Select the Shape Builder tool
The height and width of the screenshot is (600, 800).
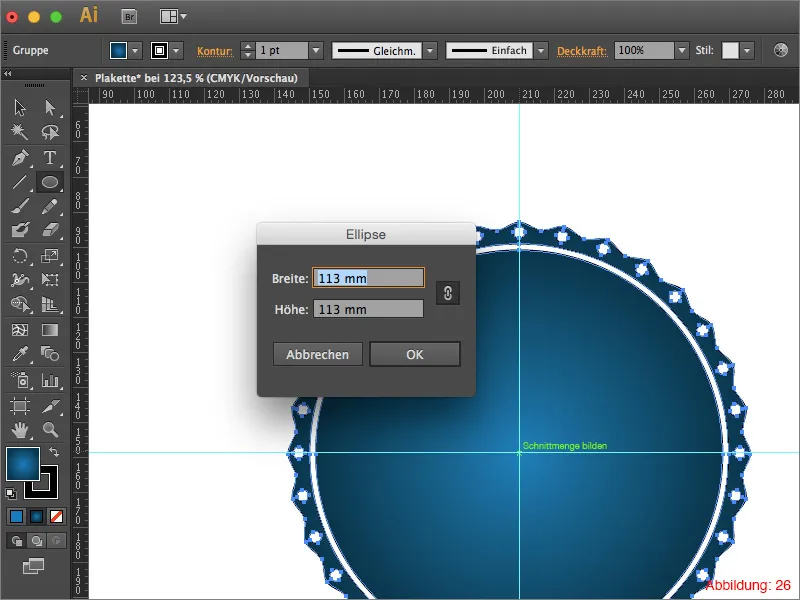pyautogui.click(x=20, y=304)
